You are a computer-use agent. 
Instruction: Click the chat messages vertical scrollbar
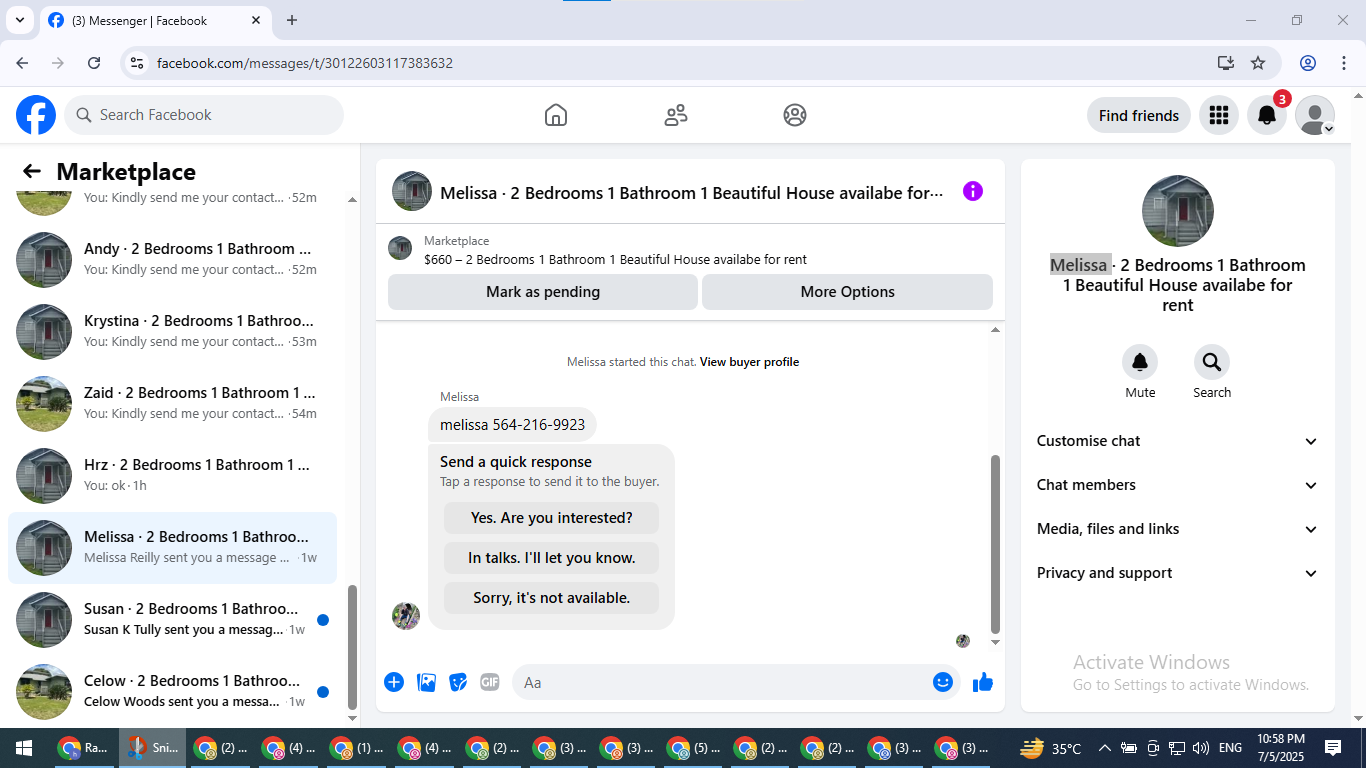coord(995,543)
